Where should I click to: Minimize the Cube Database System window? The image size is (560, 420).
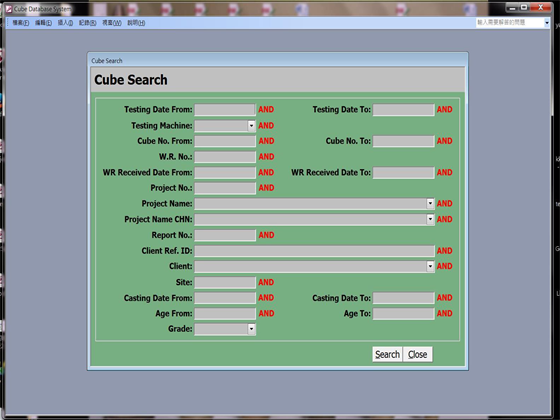tap(512, 8)
